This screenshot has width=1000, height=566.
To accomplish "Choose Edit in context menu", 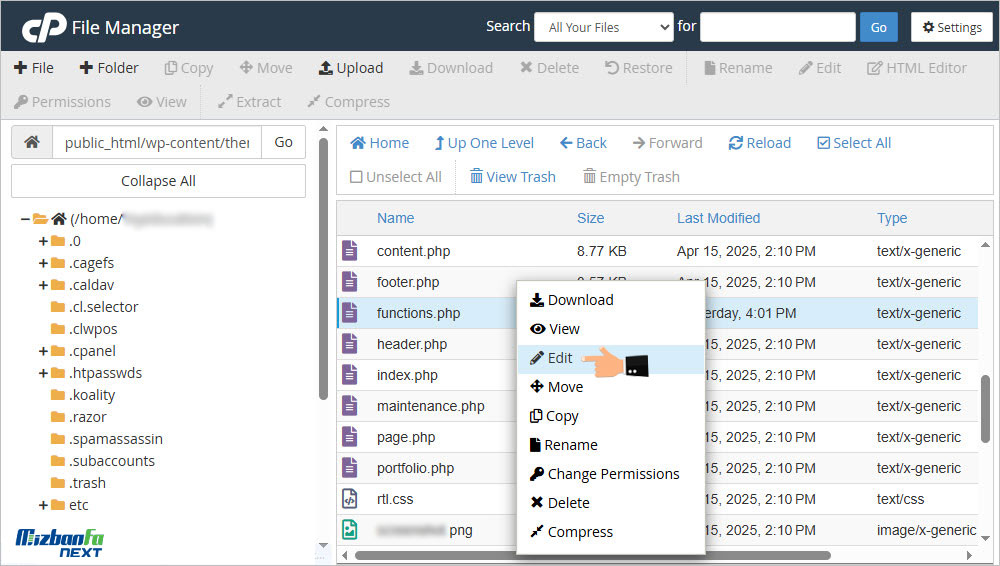I will [560, 358].
